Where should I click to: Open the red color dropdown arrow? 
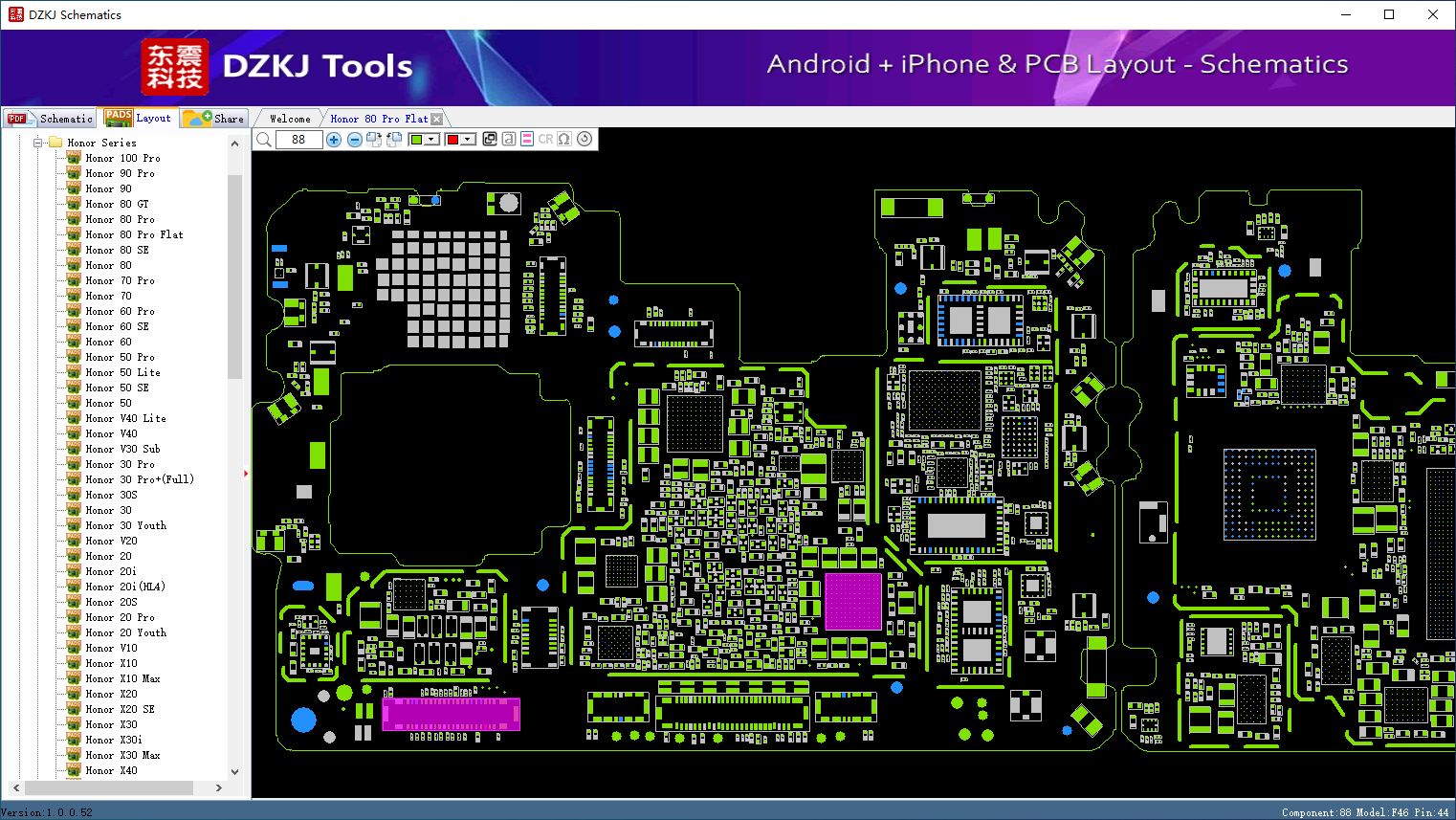click(x=468, y=140)
